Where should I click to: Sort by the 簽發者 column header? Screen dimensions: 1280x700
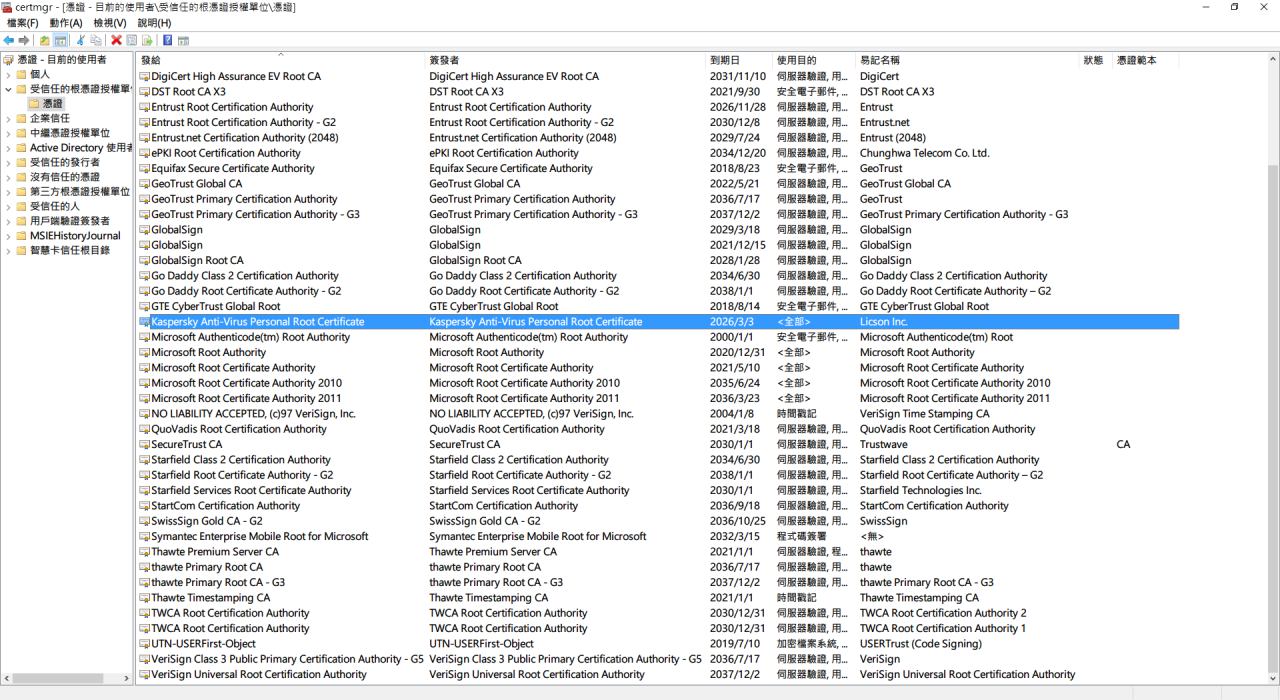[566, 60]
